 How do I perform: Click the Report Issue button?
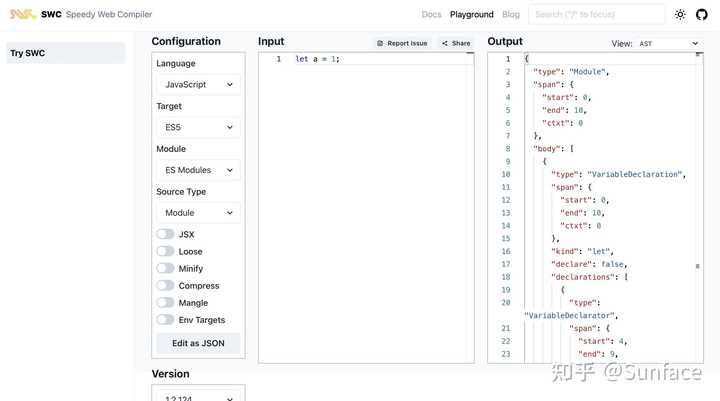402,43
